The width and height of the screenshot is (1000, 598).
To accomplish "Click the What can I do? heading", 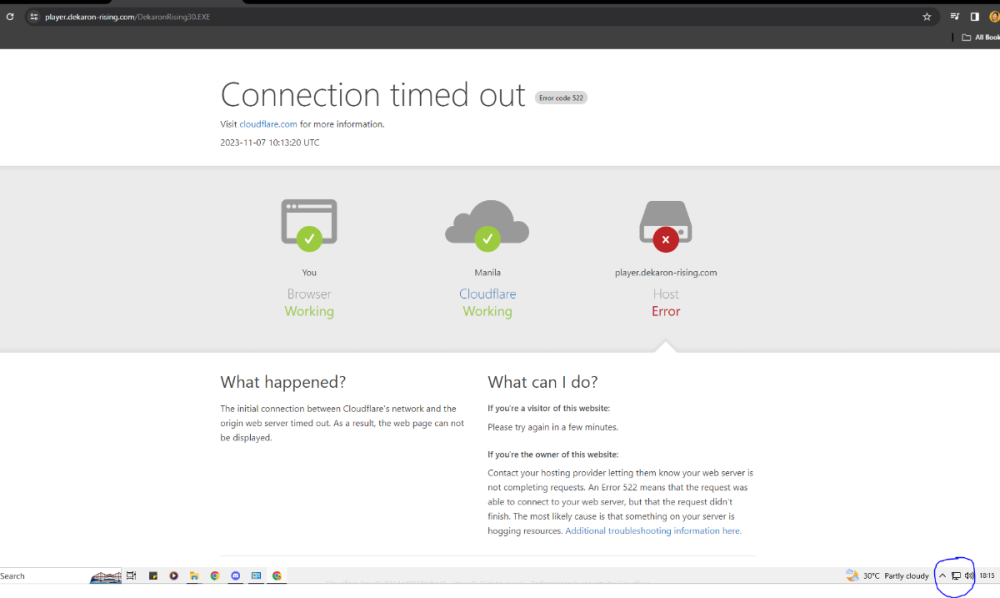I will pyautogui.click(x=543, y=382).
